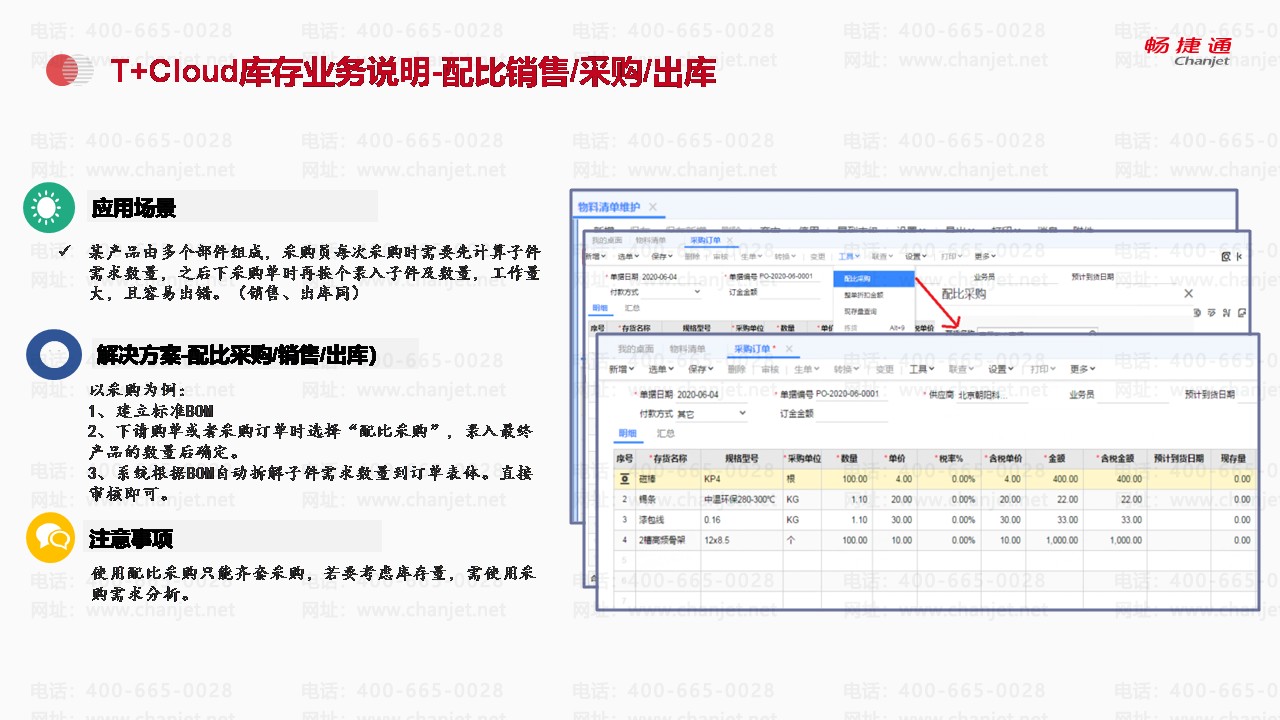Switch to 我的桌面 tab in middle window
The width and height of the screenshot is (1280, 720).
click(606, 240)
